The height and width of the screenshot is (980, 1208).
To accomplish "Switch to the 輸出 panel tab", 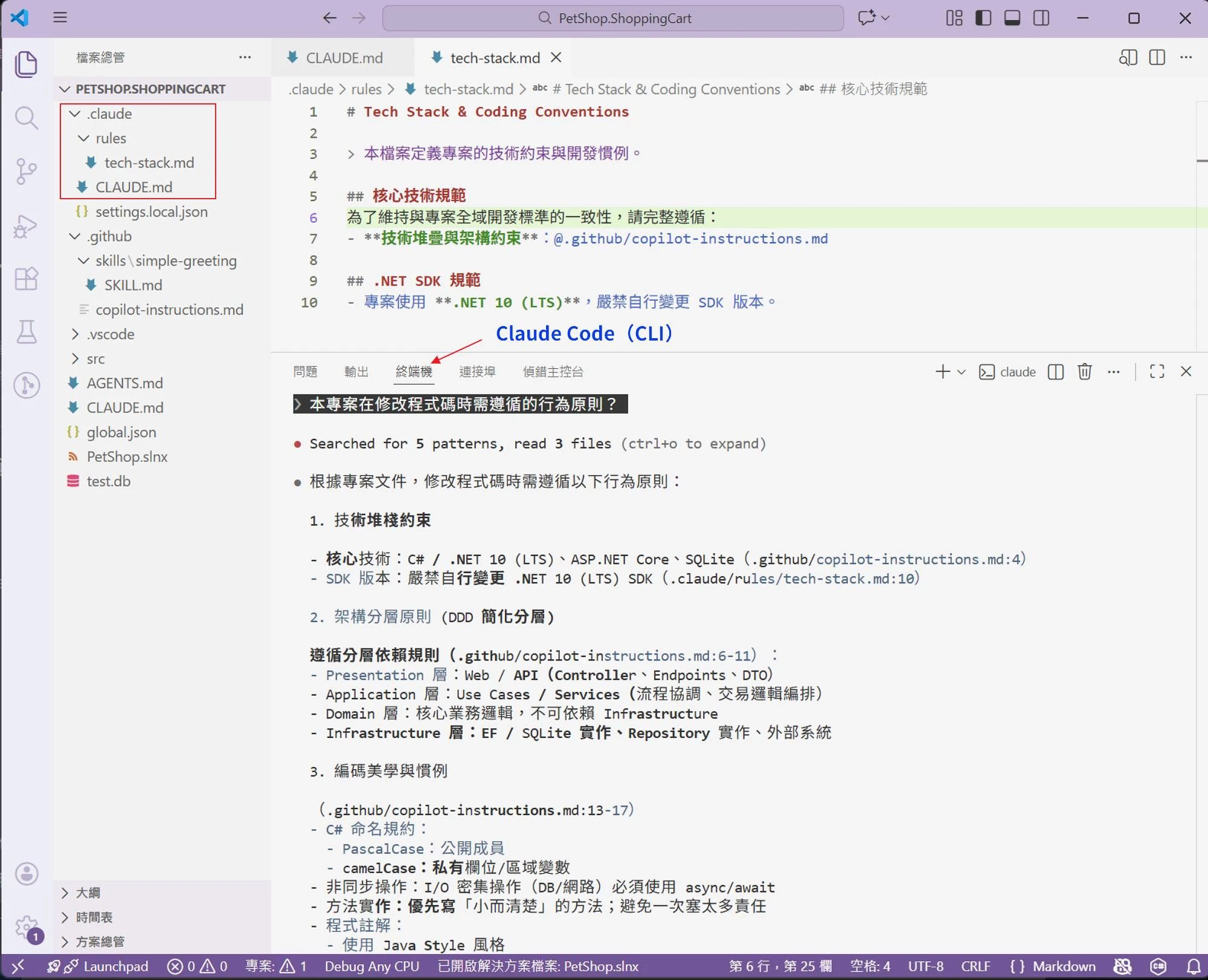I will (356, 371).
